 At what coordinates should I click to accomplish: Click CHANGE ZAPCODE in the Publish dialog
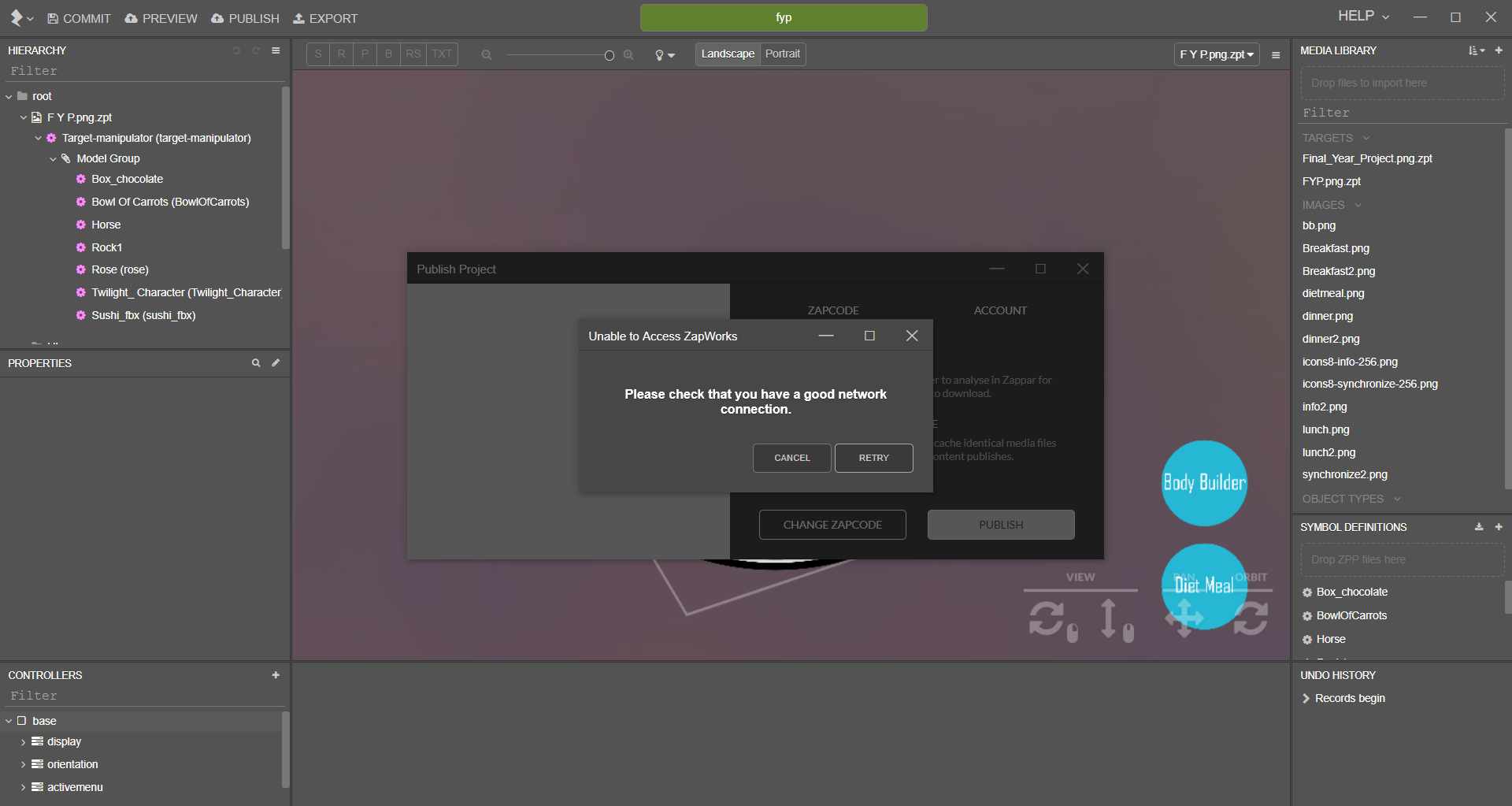point(832,524)
